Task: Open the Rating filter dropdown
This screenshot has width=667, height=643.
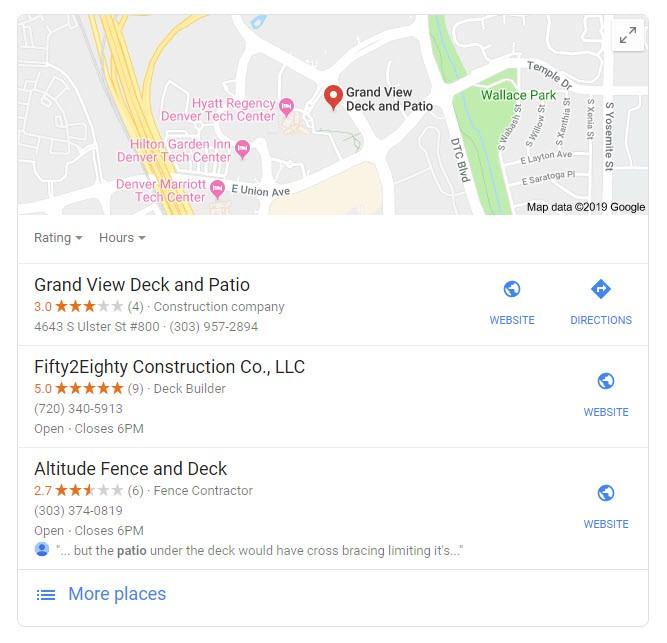Action: [x=58, y=238]
